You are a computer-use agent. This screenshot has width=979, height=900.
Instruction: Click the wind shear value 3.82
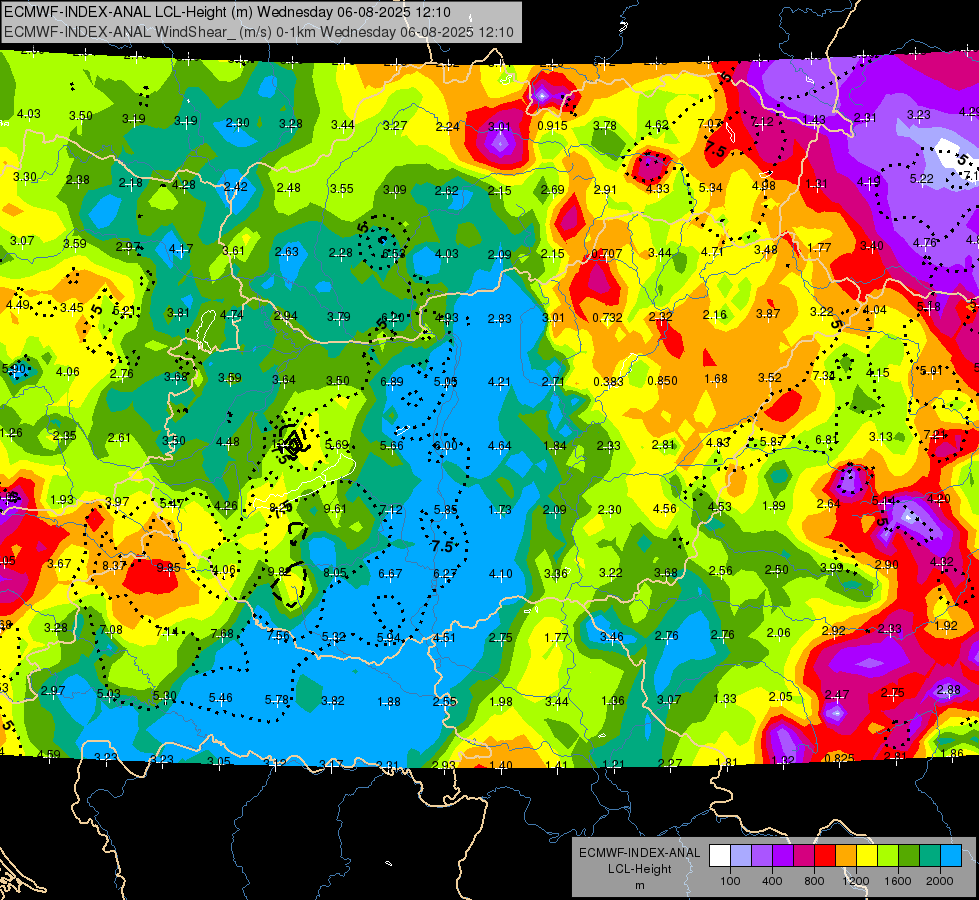[x=333, y=701]
